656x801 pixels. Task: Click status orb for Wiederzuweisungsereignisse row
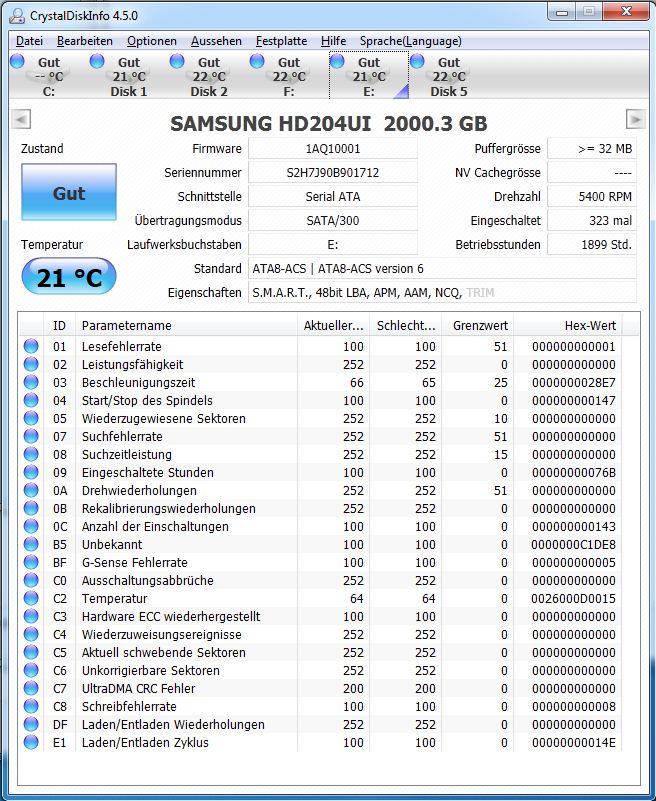coord(31,633)
